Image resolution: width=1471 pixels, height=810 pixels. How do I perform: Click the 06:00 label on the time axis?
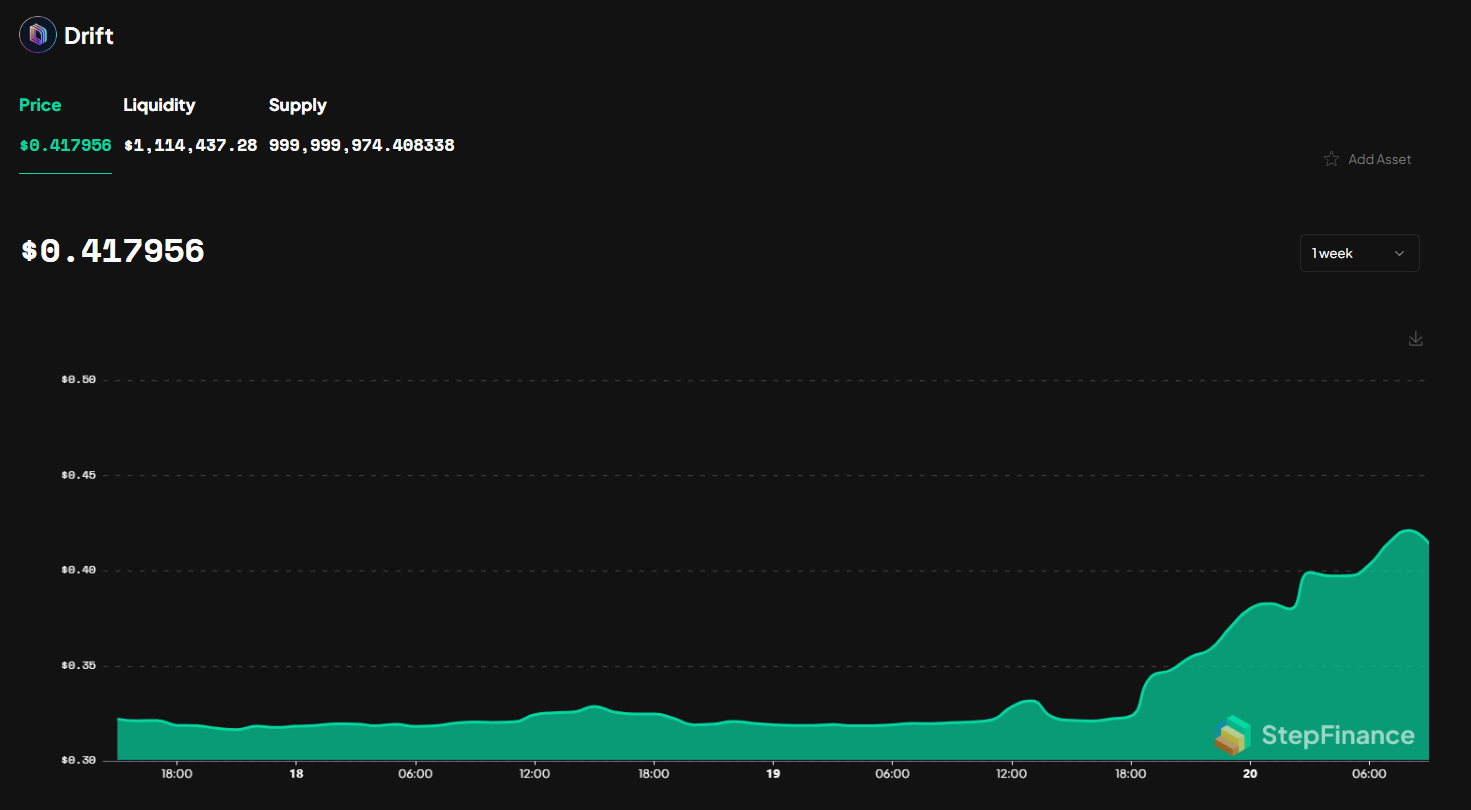(x=1370, y=773)
